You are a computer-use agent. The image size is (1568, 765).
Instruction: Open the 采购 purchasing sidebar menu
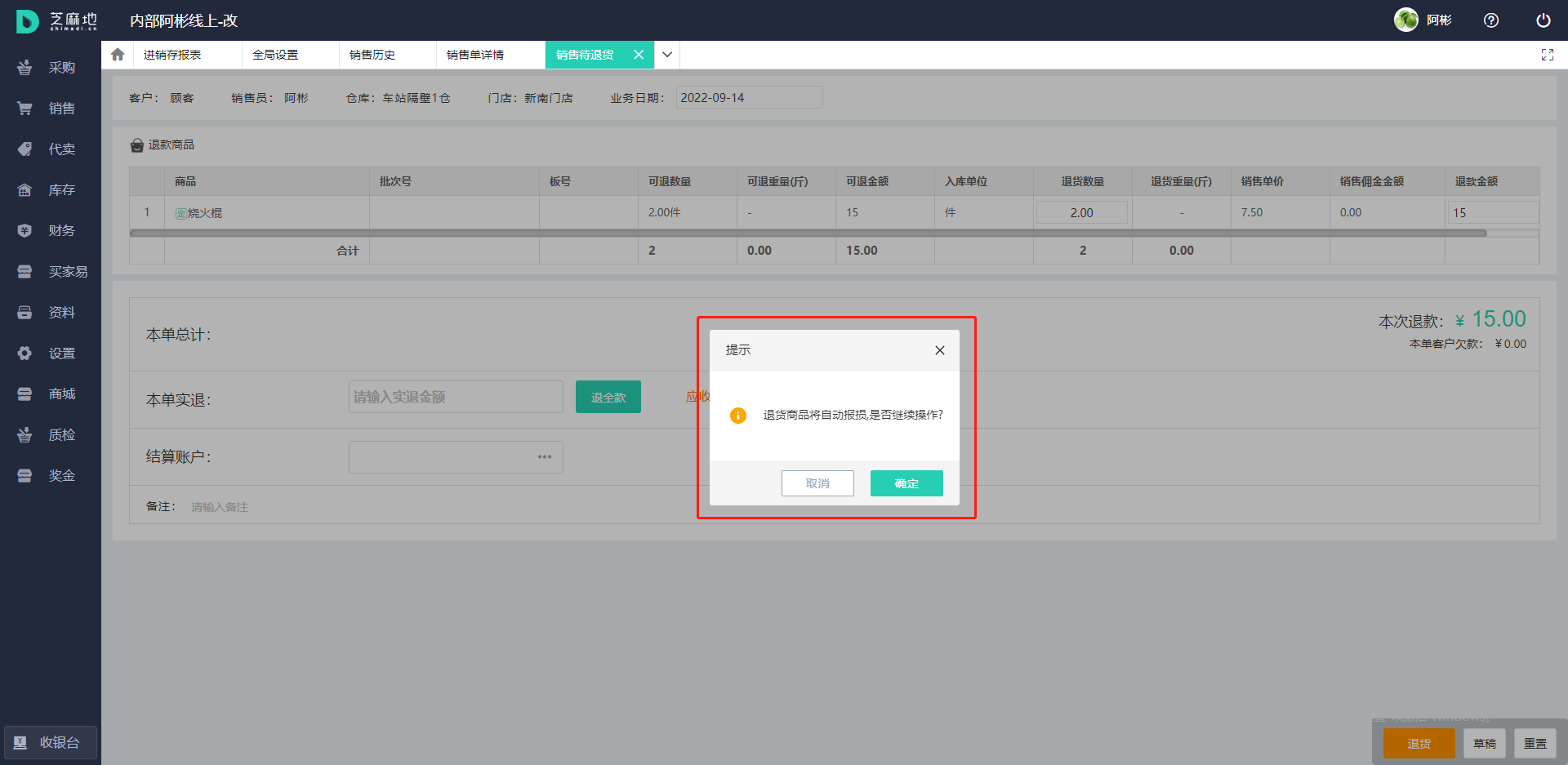pyautogui.click(x=49, y=68)
